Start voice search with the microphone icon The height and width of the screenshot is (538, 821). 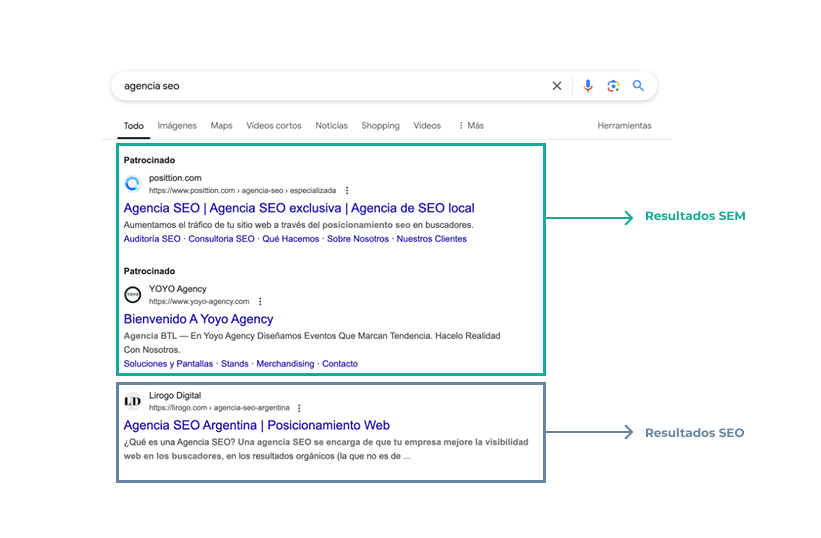[588, 86]
